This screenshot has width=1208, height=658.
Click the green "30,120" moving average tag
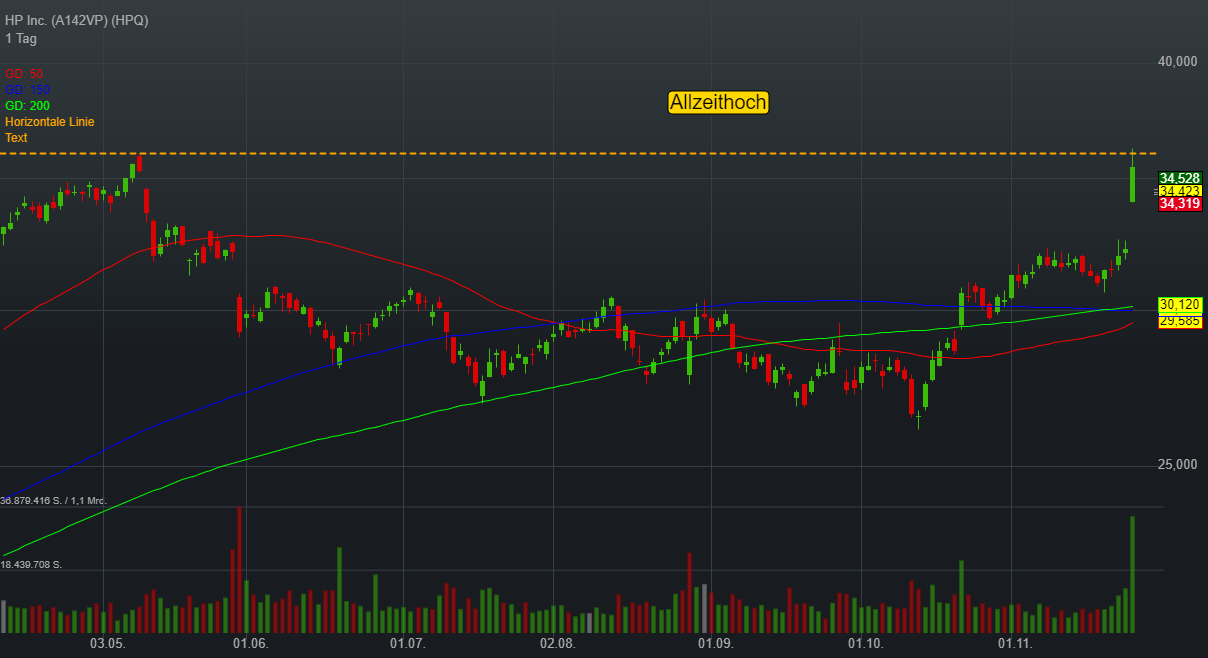1180,304
